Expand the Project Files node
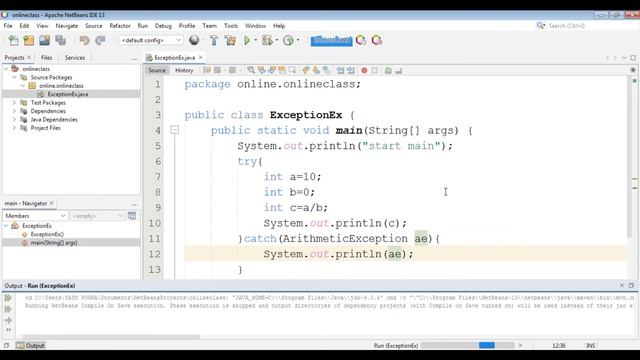Image resolution: width=640 pixels, height=360 pixels. click(x=14, y=128)
